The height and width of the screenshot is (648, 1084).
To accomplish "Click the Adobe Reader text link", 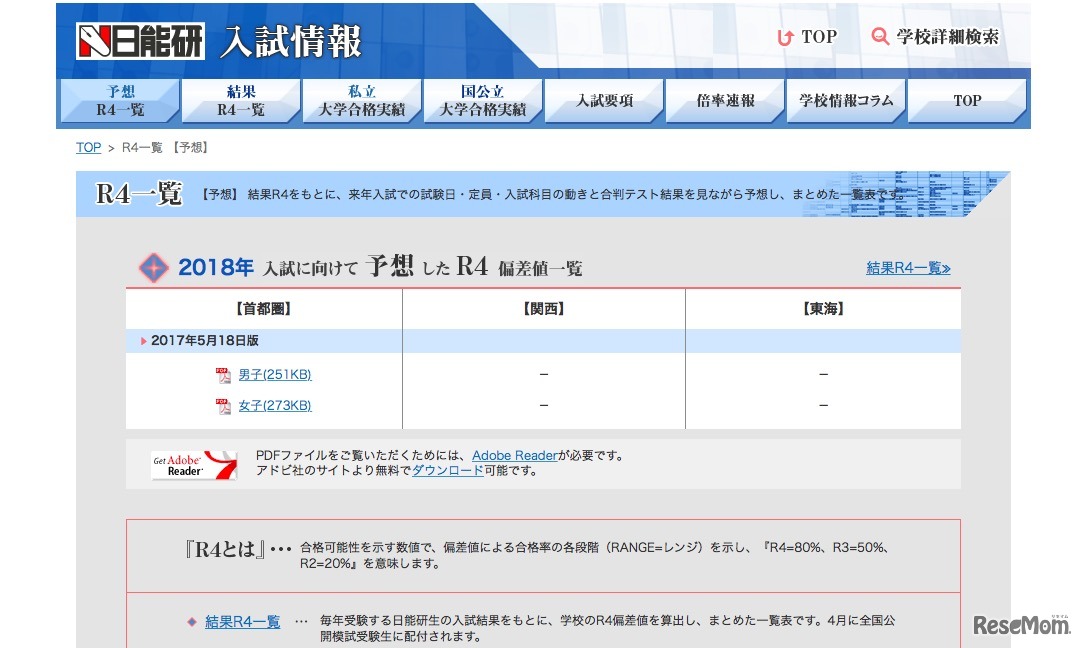I will tap(515, 454).
